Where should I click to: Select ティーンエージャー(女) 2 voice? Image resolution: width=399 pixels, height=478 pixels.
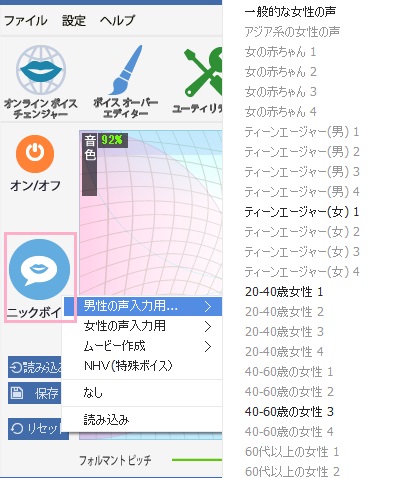(x=302, y=232)
